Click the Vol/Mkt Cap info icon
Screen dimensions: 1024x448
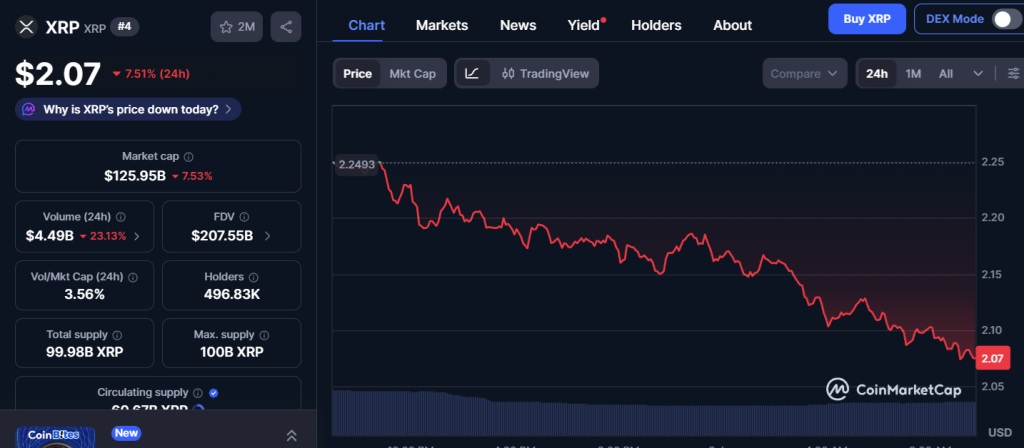[133, 277]
